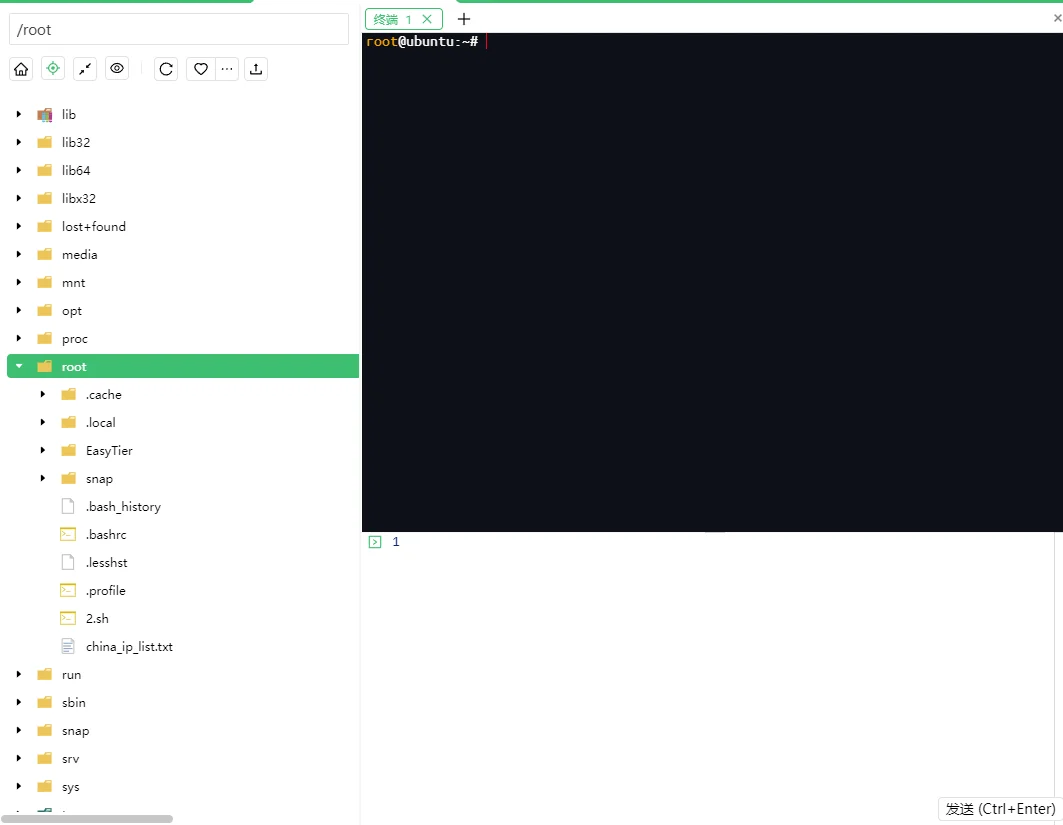Expand the EasyTier folder
The width and height of the screenshot is (1063, 825).
pos(43,451)
